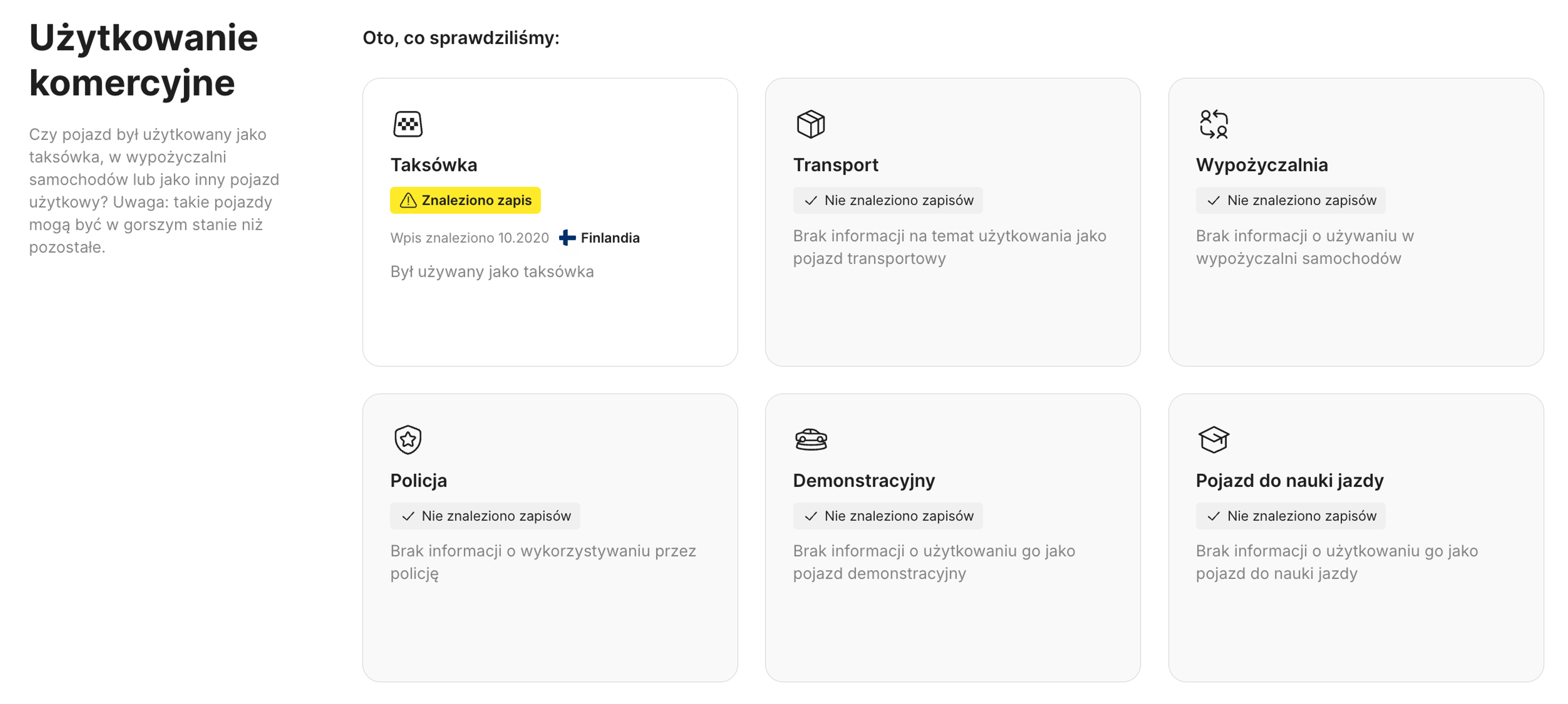Click 'Nie znaleziono zapisów' under Transport
Image resolution: width=1568 pixels, height=704 pixels.
[887, 200]
